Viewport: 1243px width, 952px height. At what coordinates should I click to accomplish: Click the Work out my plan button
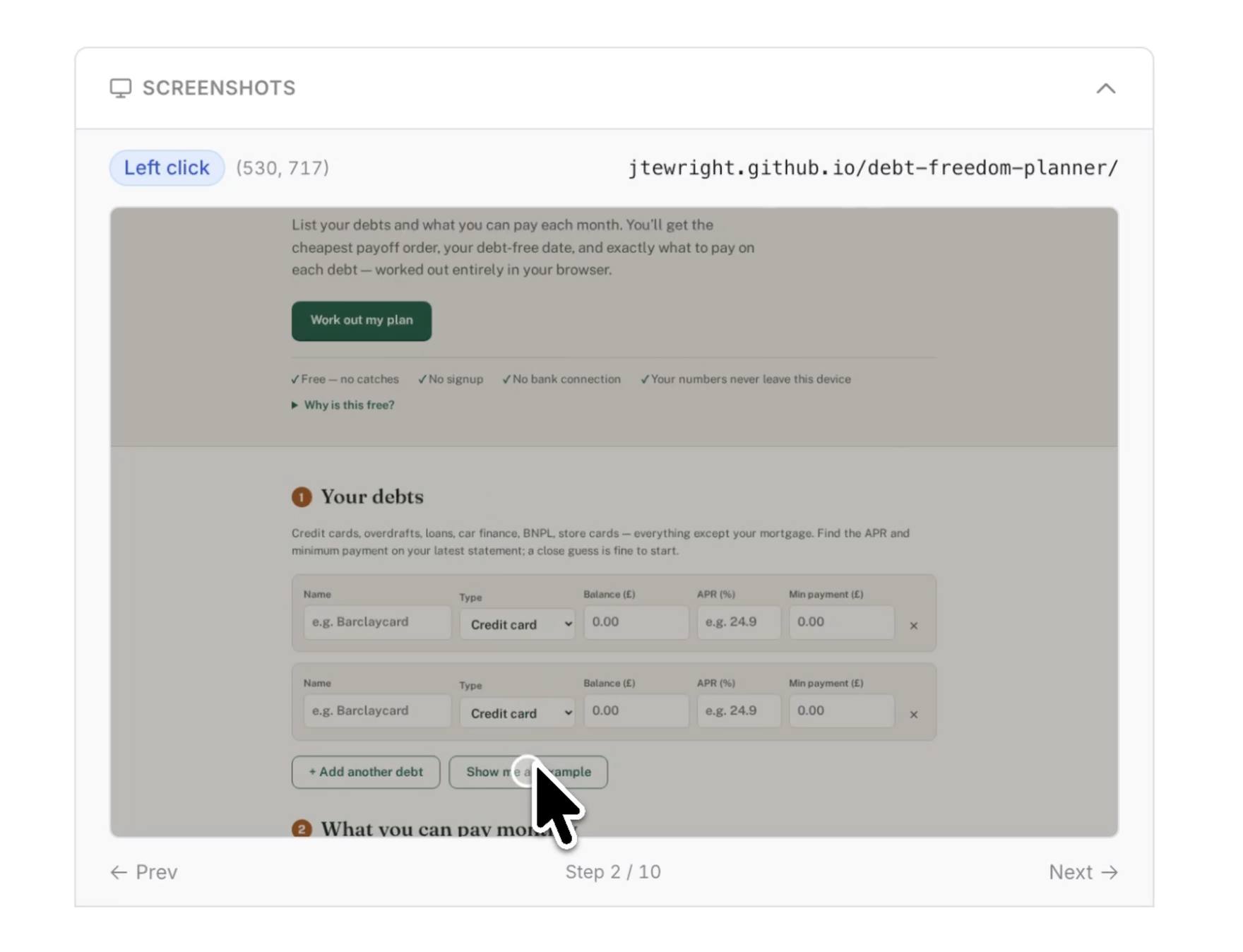(361, 321)
